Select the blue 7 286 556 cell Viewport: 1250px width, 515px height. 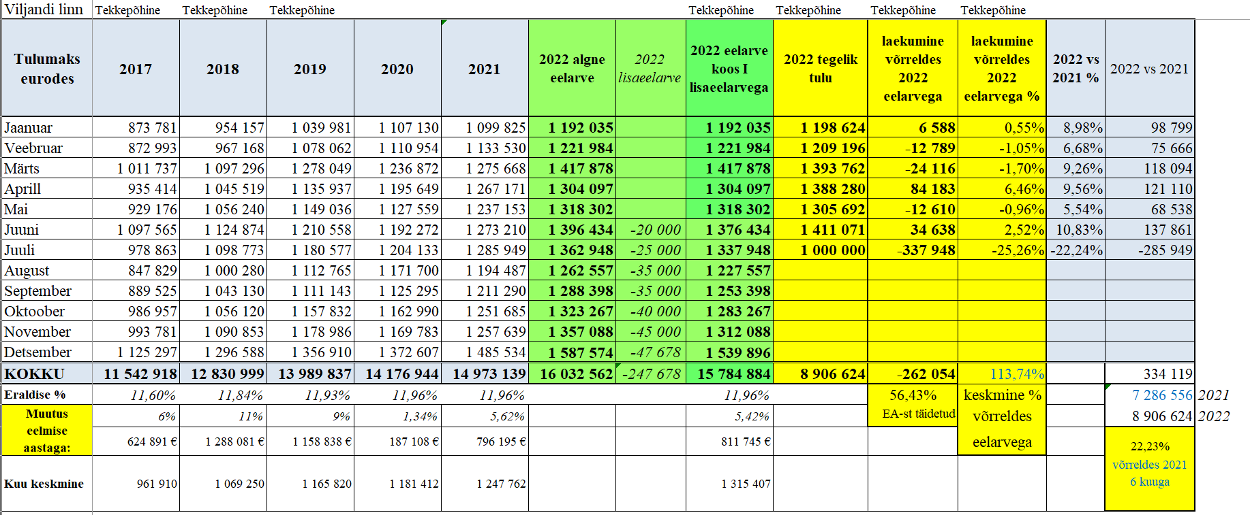[x=1150, y=394]
